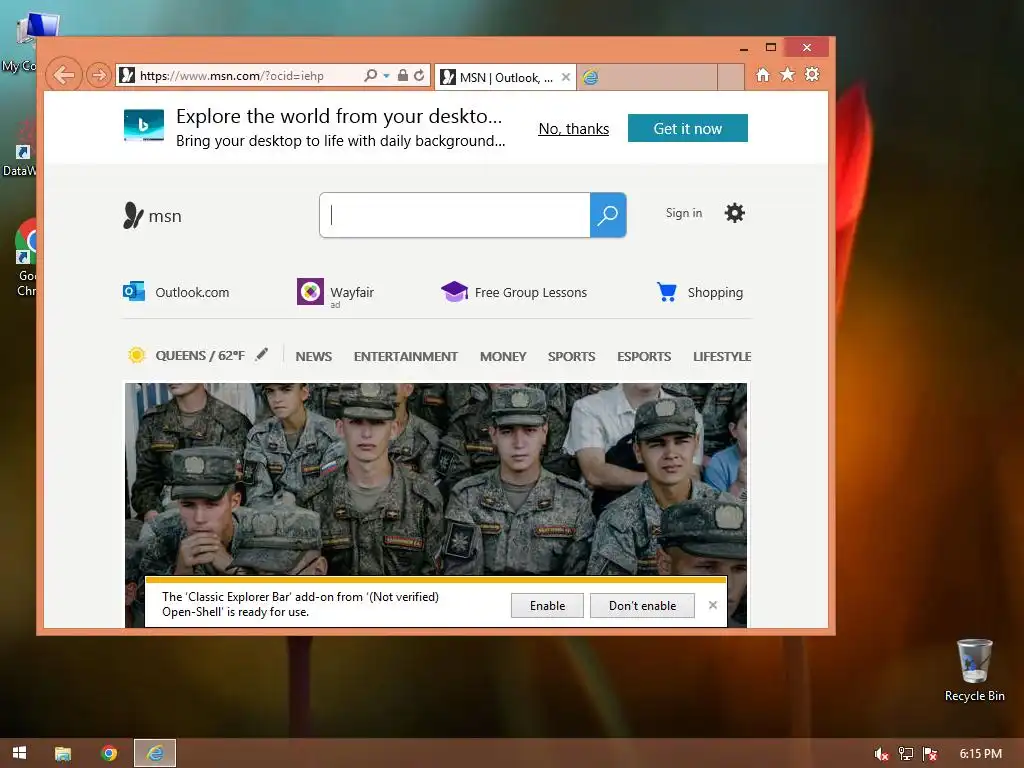Viewport: 1024px width, 768px height.
Task: Click the sun weather icon
Action: coord(136,355)
